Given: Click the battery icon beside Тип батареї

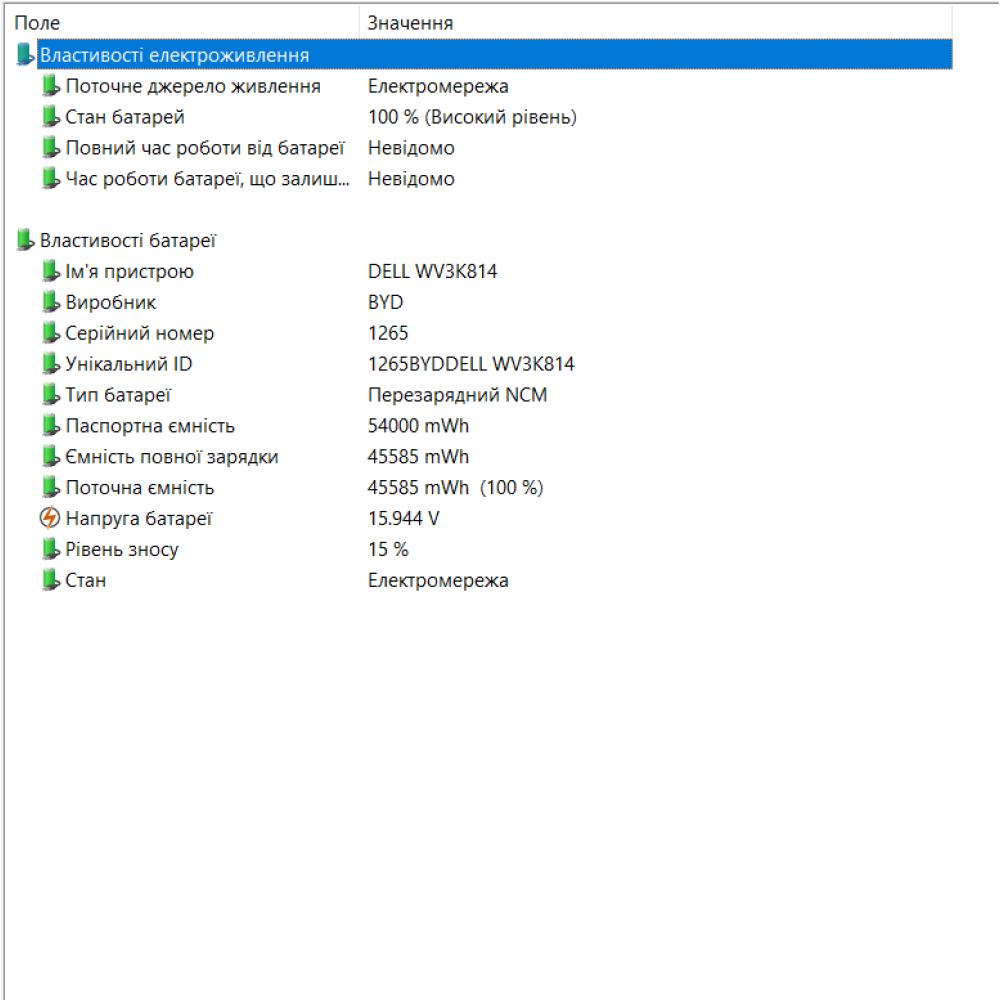Looking at the screenshot, I should (51, 394).
